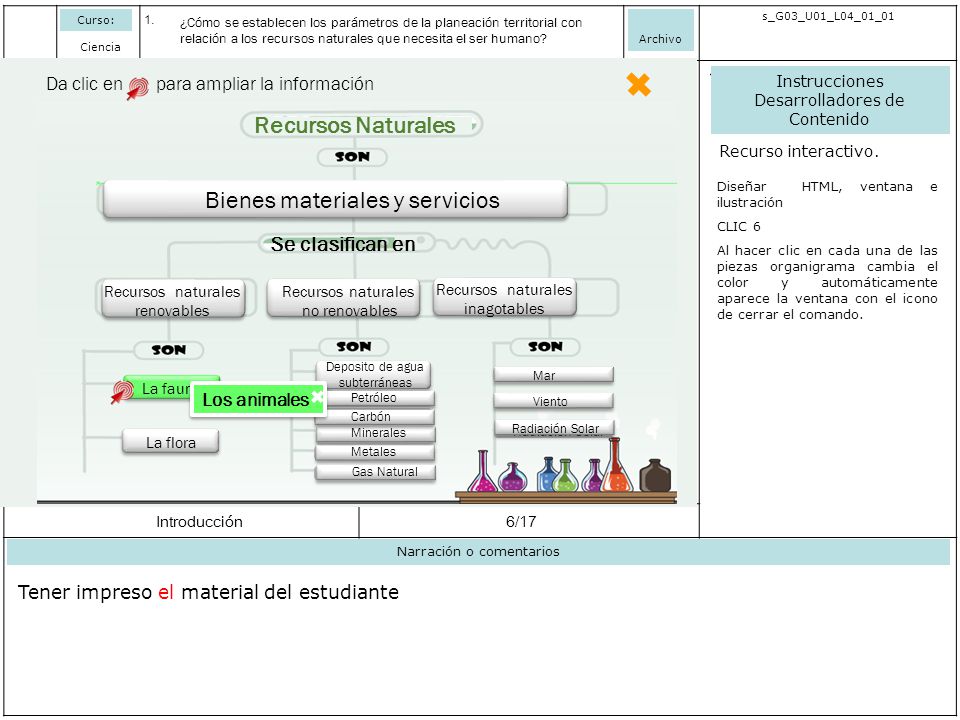Select the Metales item
This screenshot has width=960, height=720.
click(375, 452)
